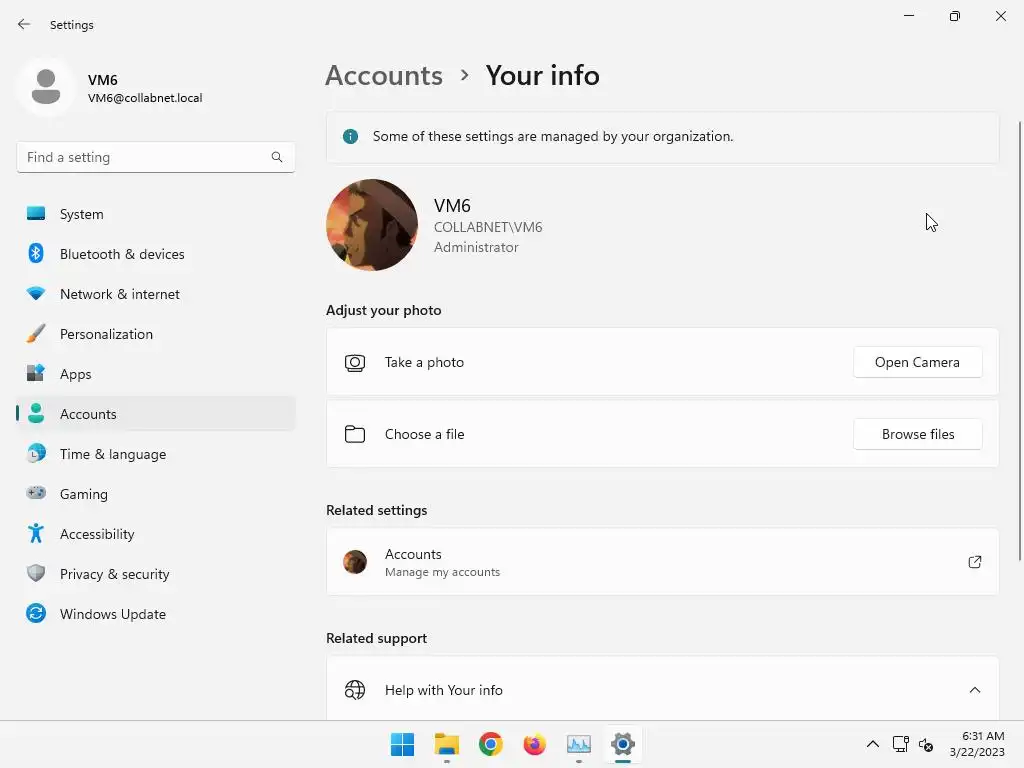This screenshot has height=768, width=1024.
Task: Click the Browse files button
Action: (x=917, y=434)
